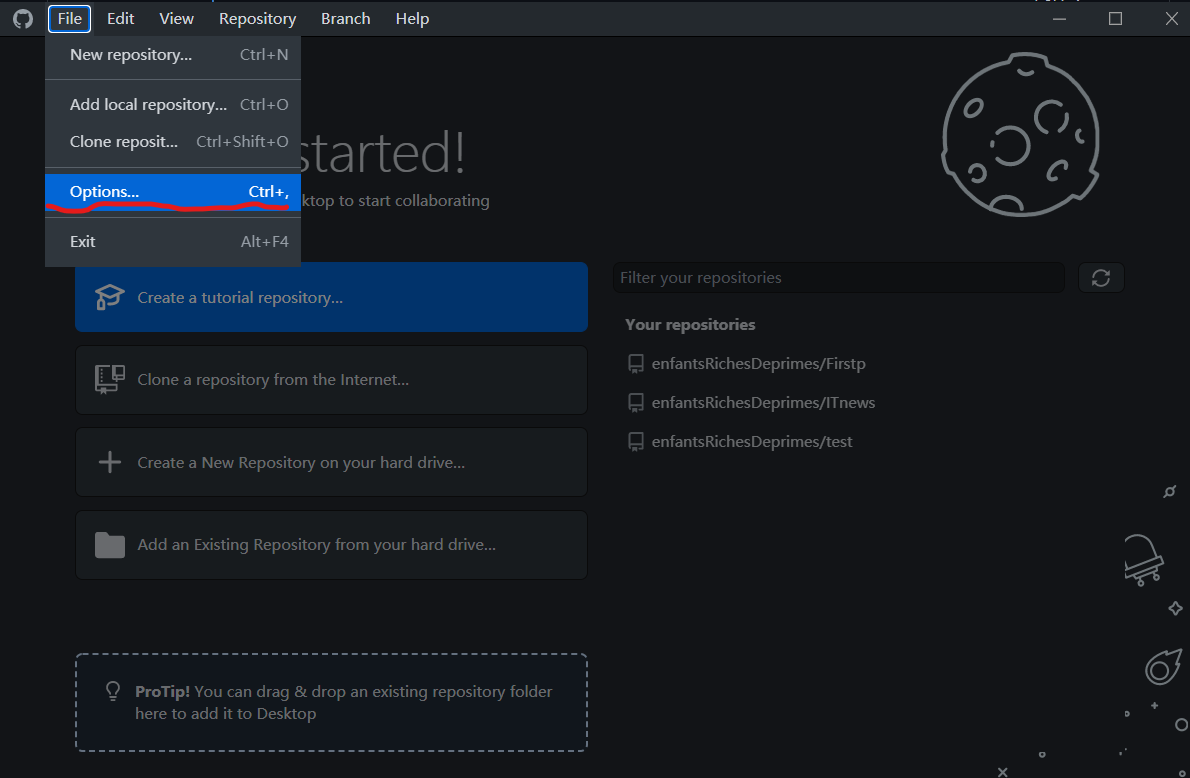This screenshot has width=1190, height=778.
Task: Click Create a New Repository on hard drive
Action: point(332,462)
